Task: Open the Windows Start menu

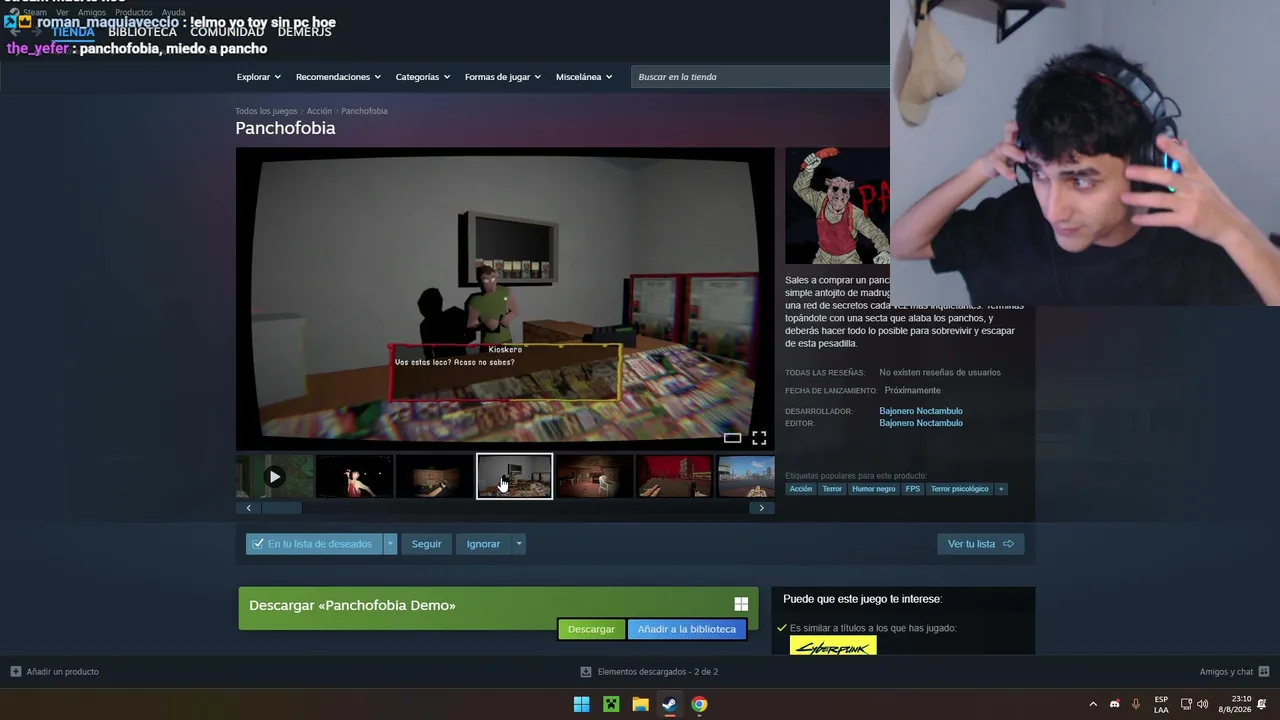Action: (581, 704)
